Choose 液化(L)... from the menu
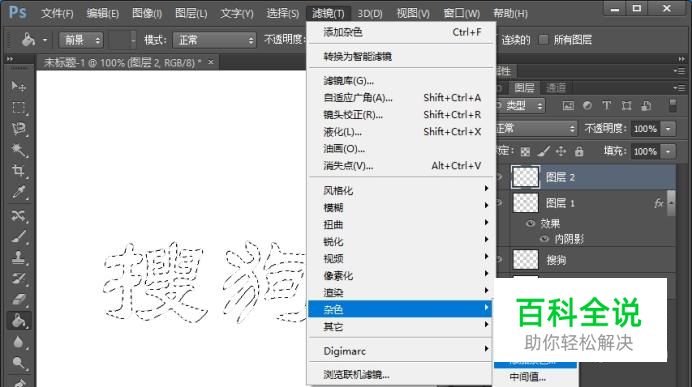This screenshot has width=692, height=387. (400, 132)
